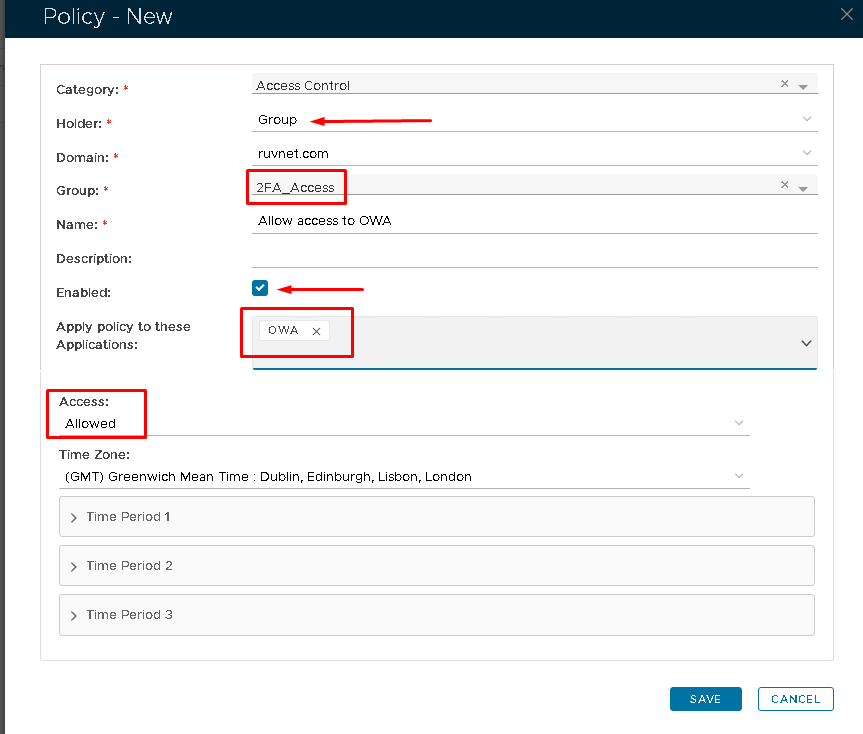Screen dimensions: 863x734
Task: Clear the 2FA_Access group selection
Action: coord(785,185)
